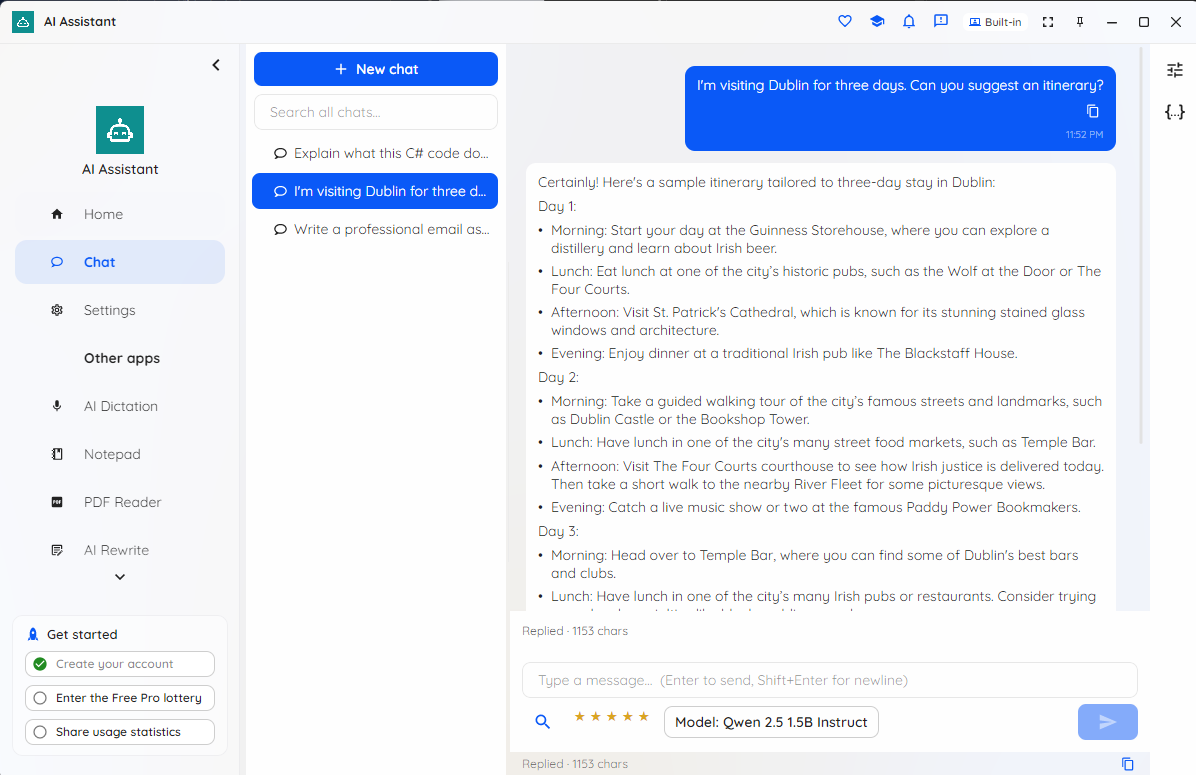Click the Other apps heading
Image resolution: width=1196 pixels, height=775 pixels.
click(x=122, y=359)
